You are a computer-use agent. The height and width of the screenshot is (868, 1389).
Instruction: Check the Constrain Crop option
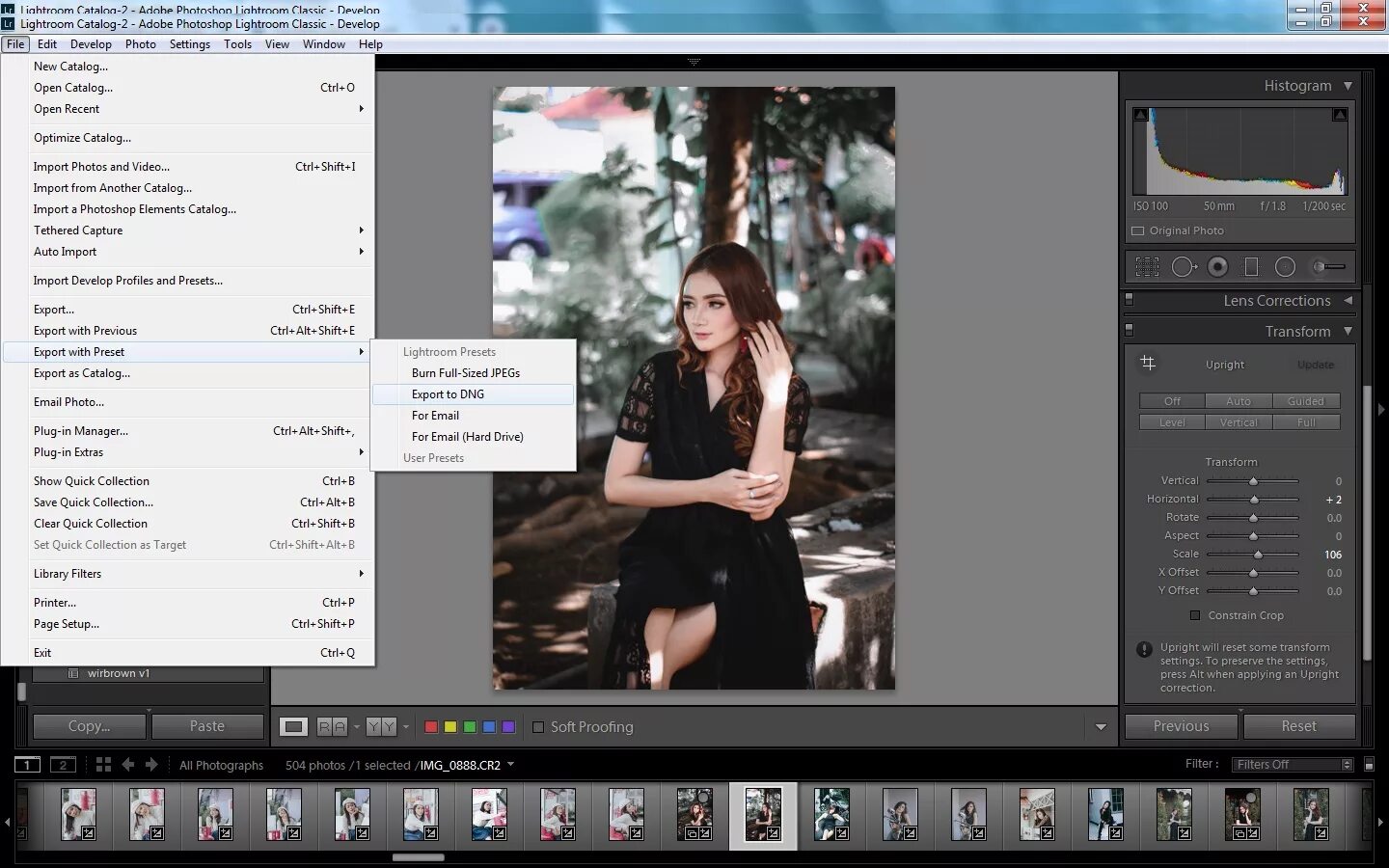tap(1195, 615)
